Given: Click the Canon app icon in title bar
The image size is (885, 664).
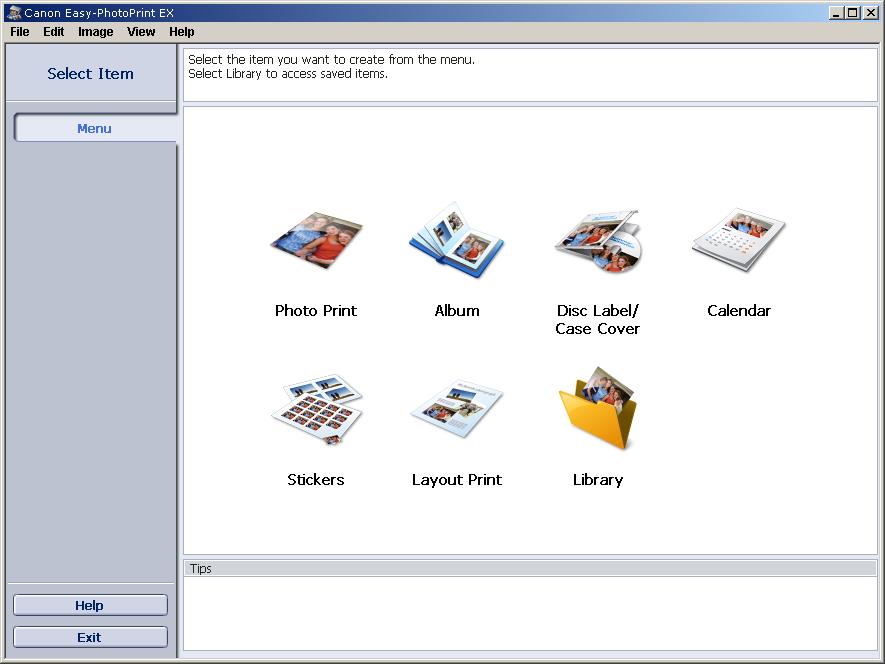Looking at the screenshot, I should (13, 12).
